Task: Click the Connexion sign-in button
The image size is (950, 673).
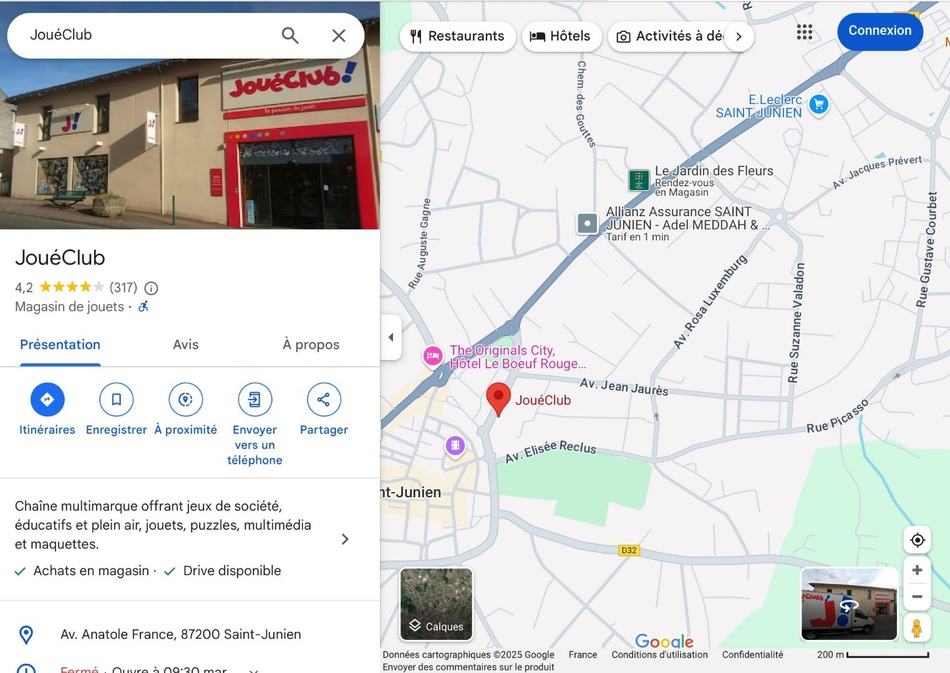Action: pyautogui.click(x=880, y=31)
